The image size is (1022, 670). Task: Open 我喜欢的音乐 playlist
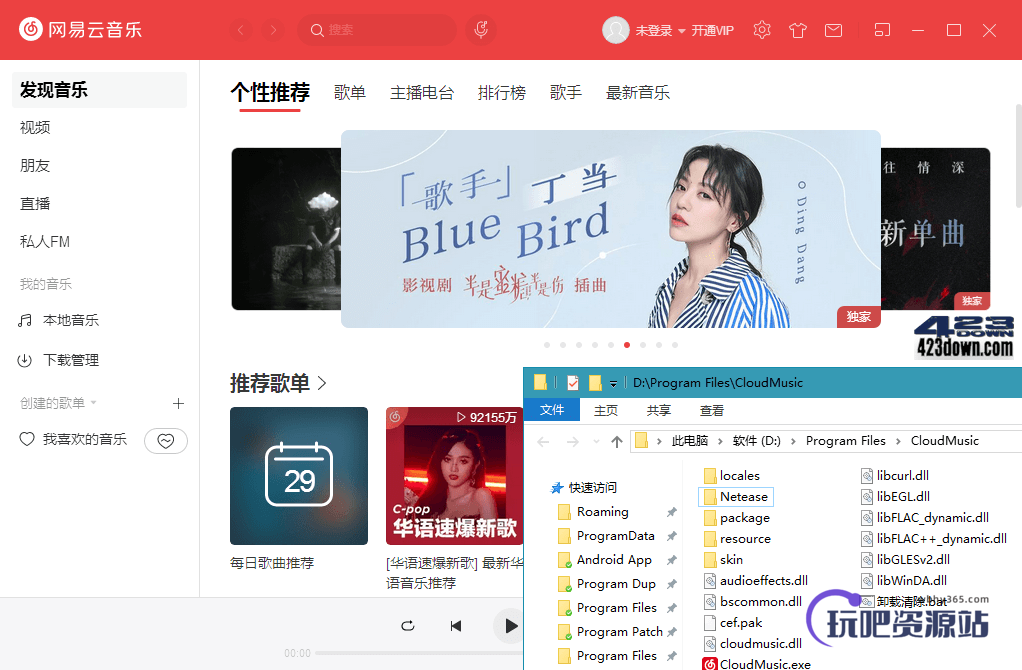73,439
